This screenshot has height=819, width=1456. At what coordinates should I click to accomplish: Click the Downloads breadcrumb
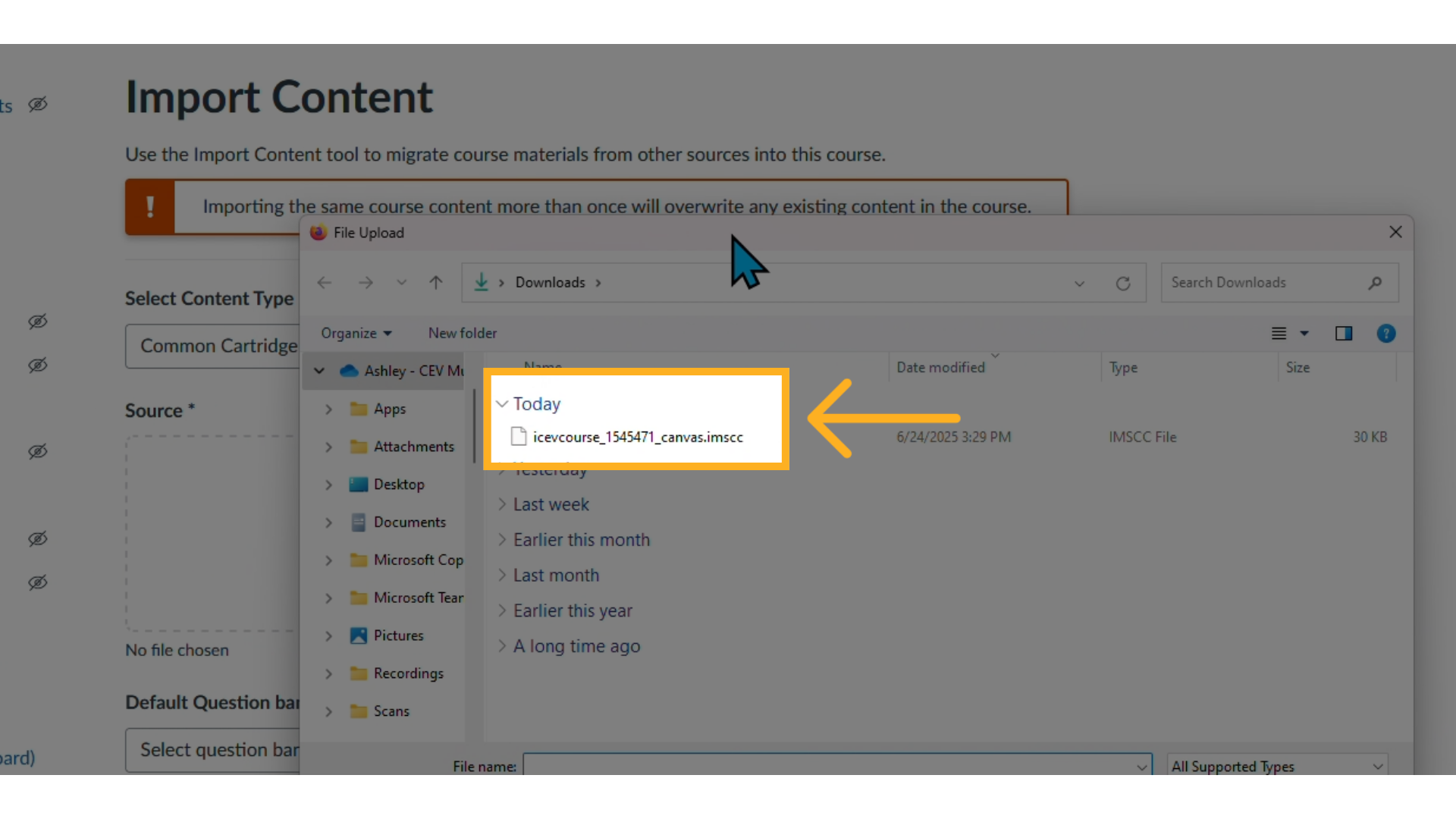[x=550, y=281]
